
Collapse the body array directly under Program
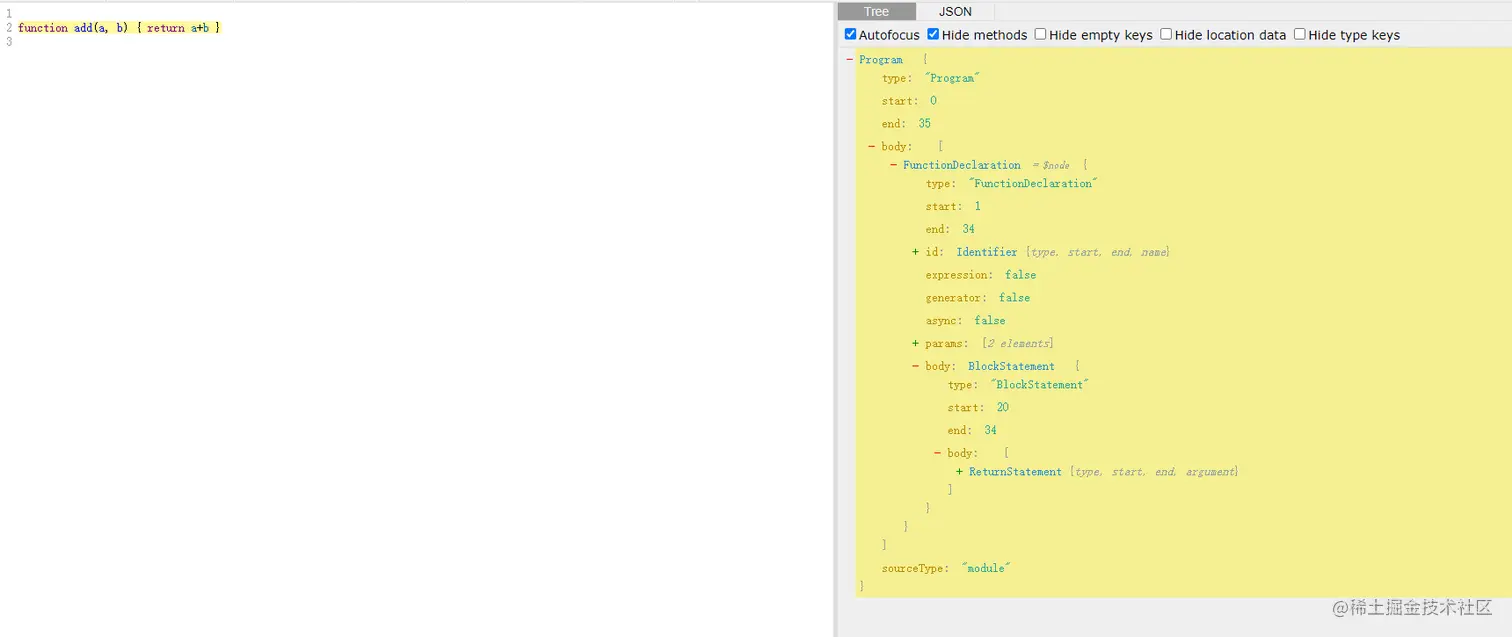pyautogui.click(x=872, y=146)
